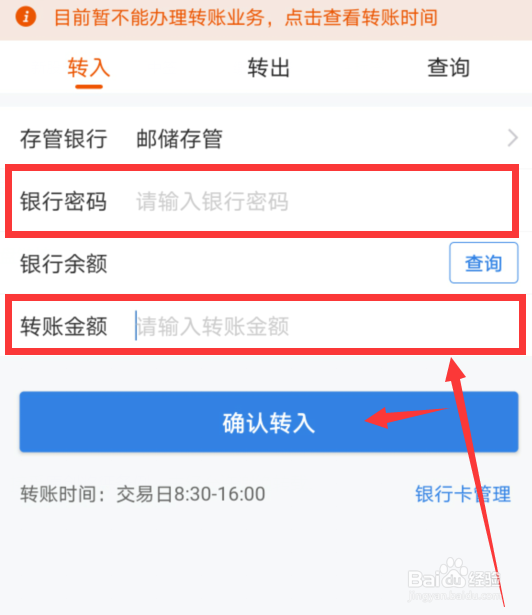Tap the 转账时间 trading hours text
The image size is (532, 615).
click(143, 494)
